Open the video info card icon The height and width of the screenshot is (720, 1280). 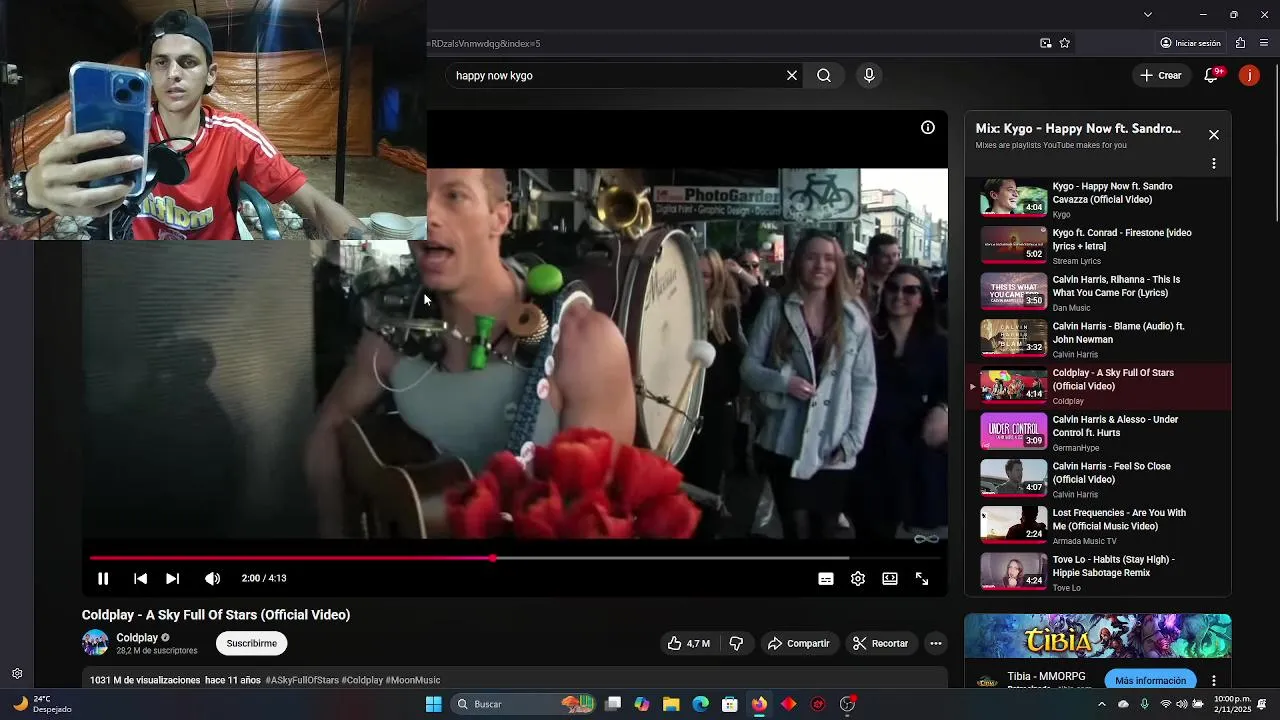pyautogui.click(x=928, y=127)
